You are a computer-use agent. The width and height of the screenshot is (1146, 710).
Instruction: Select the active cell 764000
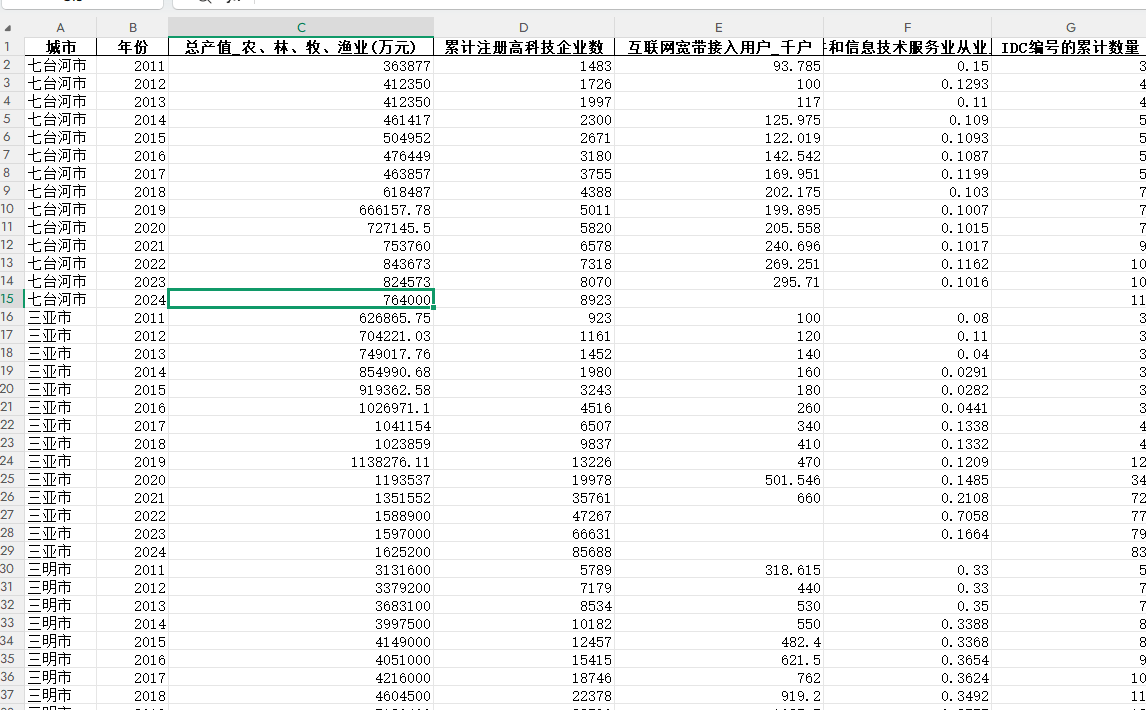(x=300, y=299)
